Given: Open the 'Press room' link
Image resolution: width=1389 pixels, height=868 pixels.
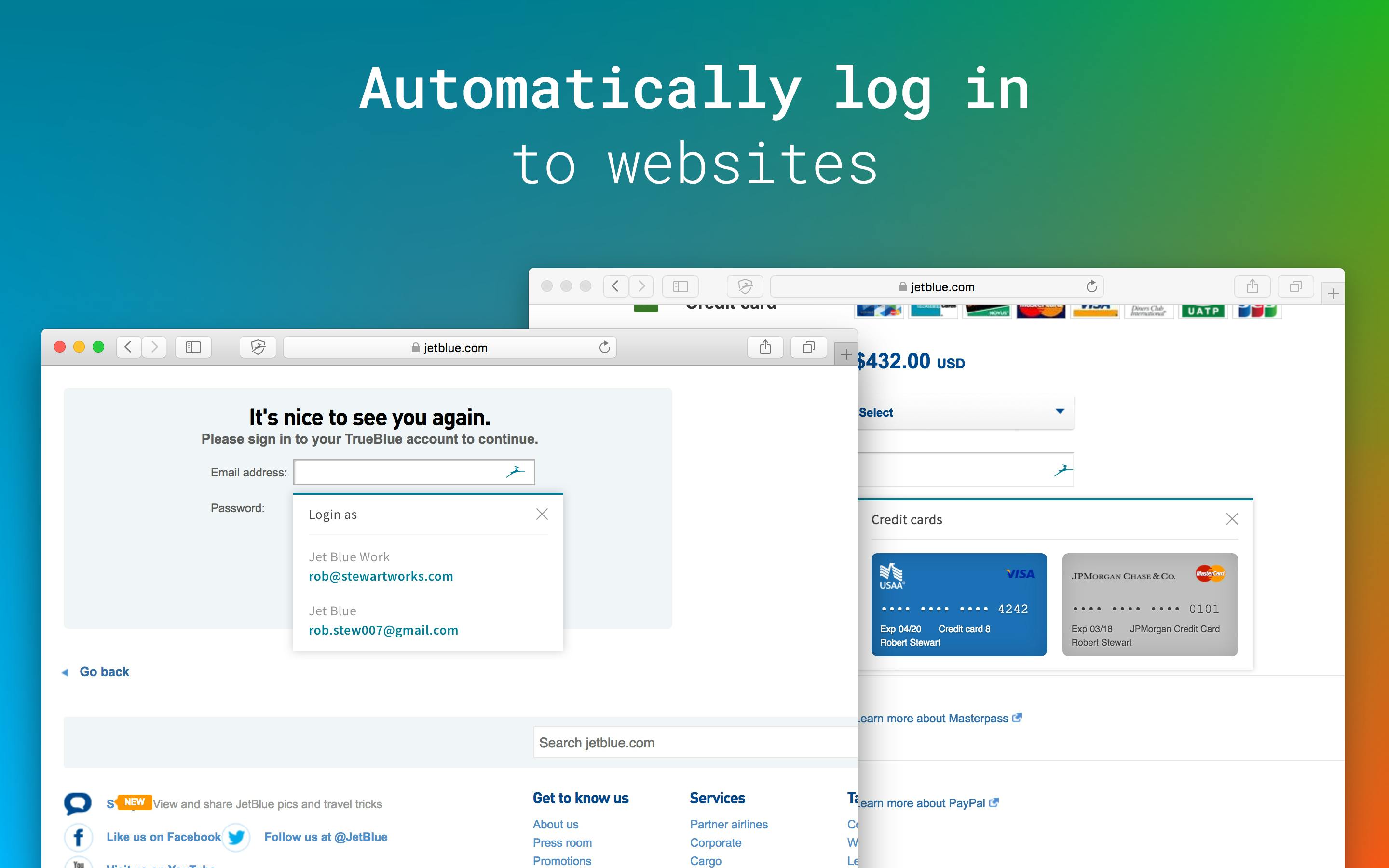Looking at the screenshot, I should 562,843.
